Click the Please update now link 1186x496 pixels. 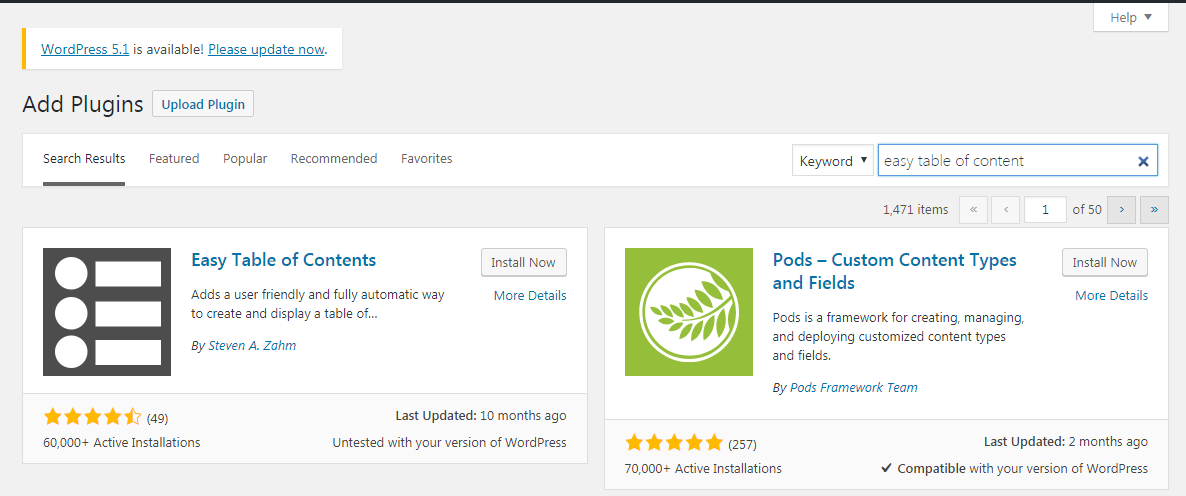[266, 49]
